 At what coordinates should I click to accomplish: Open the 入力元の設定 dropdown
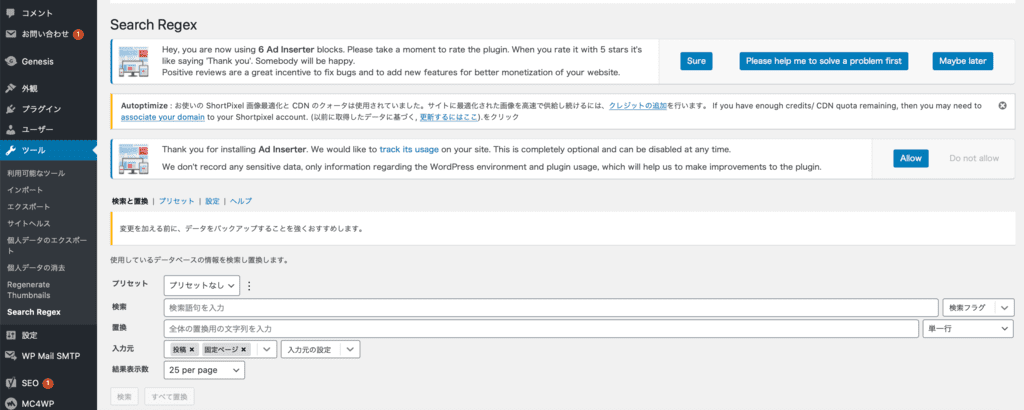pyautogui.click(x=320, y=350)
